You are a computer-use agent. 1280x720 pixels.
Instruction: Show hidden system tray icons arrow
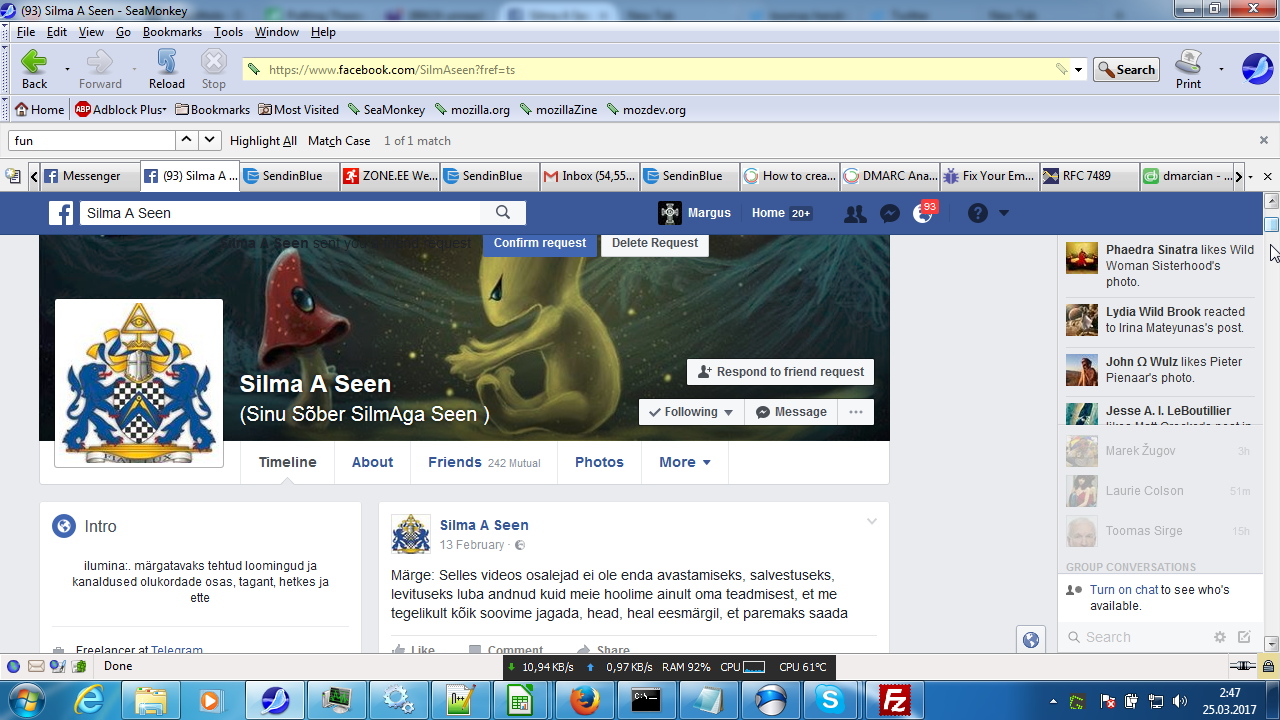point(1053,701)
